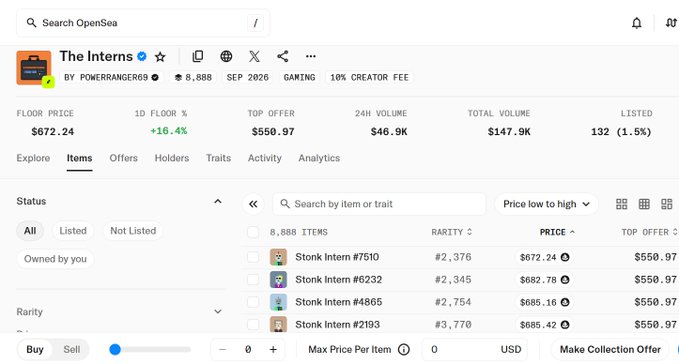
Task: Open the X (Twitter) profile icon
Action: 255,56
